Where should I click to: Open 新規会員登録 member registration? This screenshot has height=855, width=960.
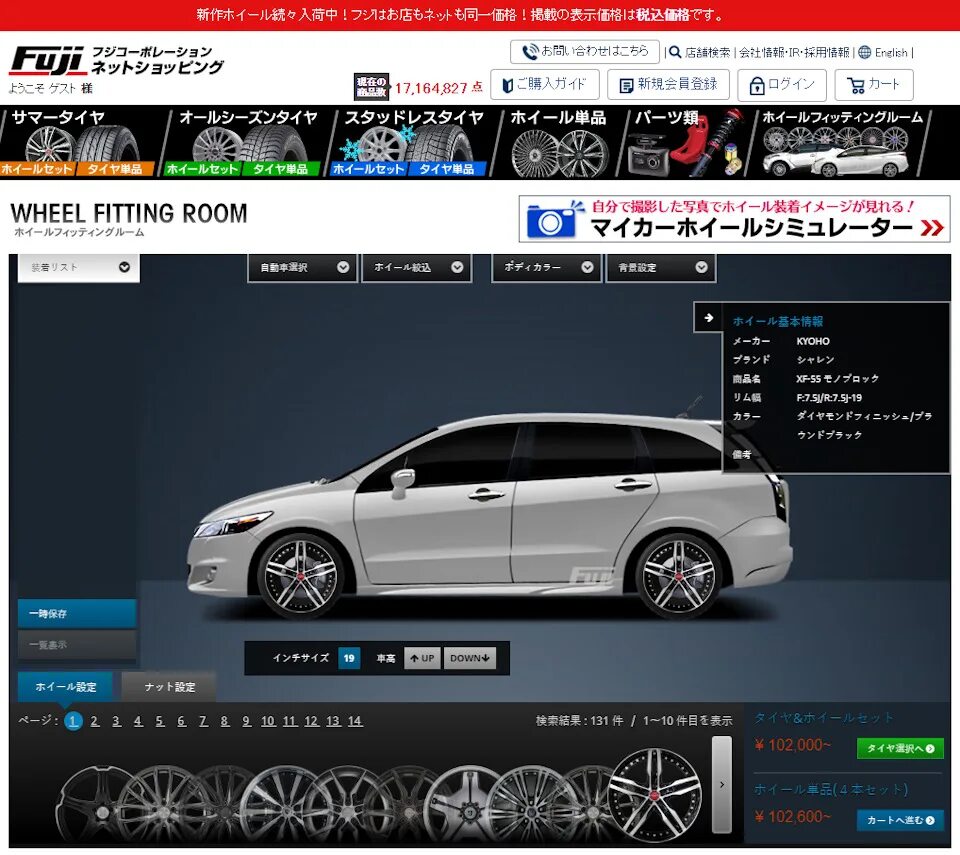point(669,85)
